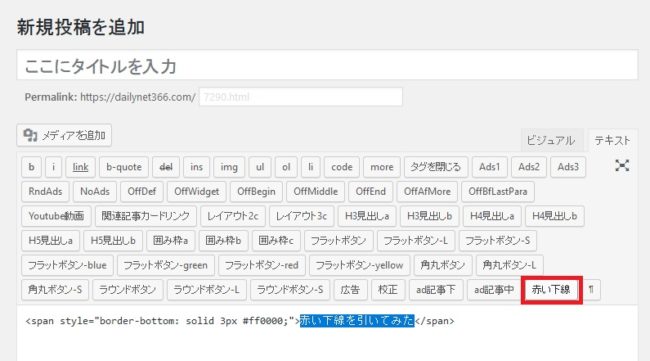Click the フラットボタン-yellow button

pyautogui.click(x=359, y=265)
